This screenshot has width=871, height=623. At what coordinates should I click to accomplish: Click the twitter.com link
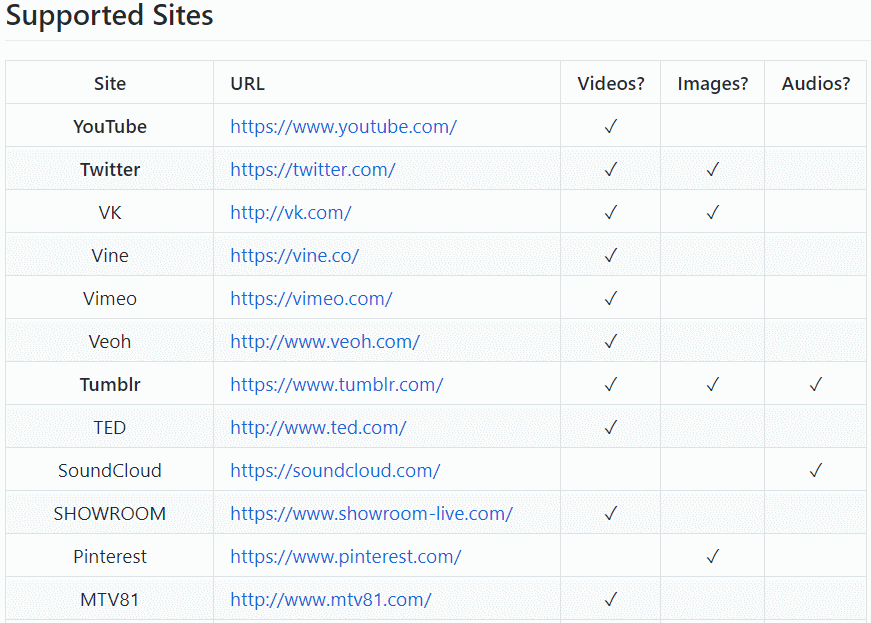[x=312, y=170]
